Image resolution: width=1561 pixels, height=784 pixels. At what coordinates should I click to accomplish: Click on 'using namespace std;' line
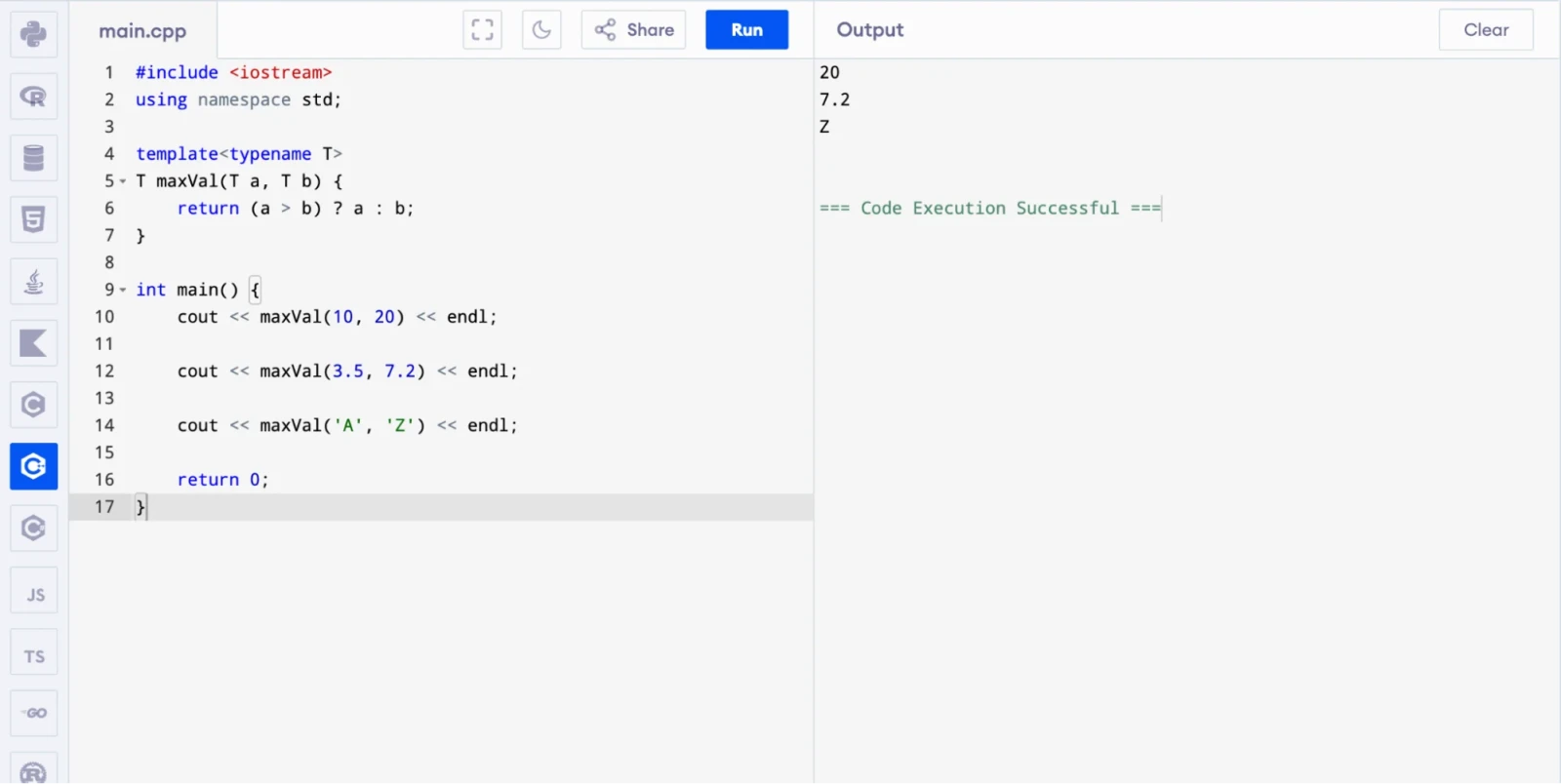click(238, 99)
